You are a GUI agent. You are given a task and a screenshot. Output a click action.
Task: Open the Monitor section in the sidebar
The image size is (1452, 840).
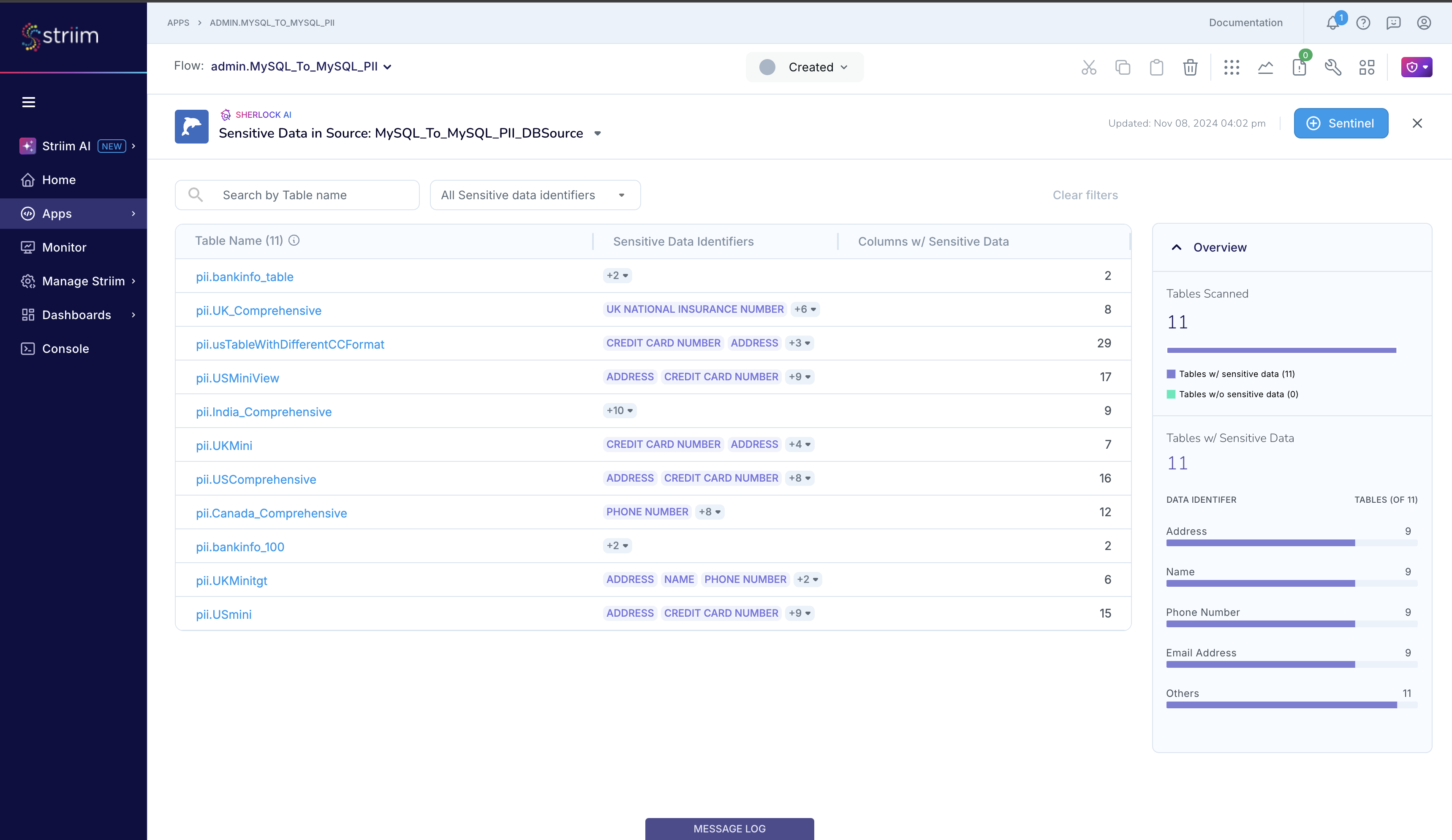63,247
